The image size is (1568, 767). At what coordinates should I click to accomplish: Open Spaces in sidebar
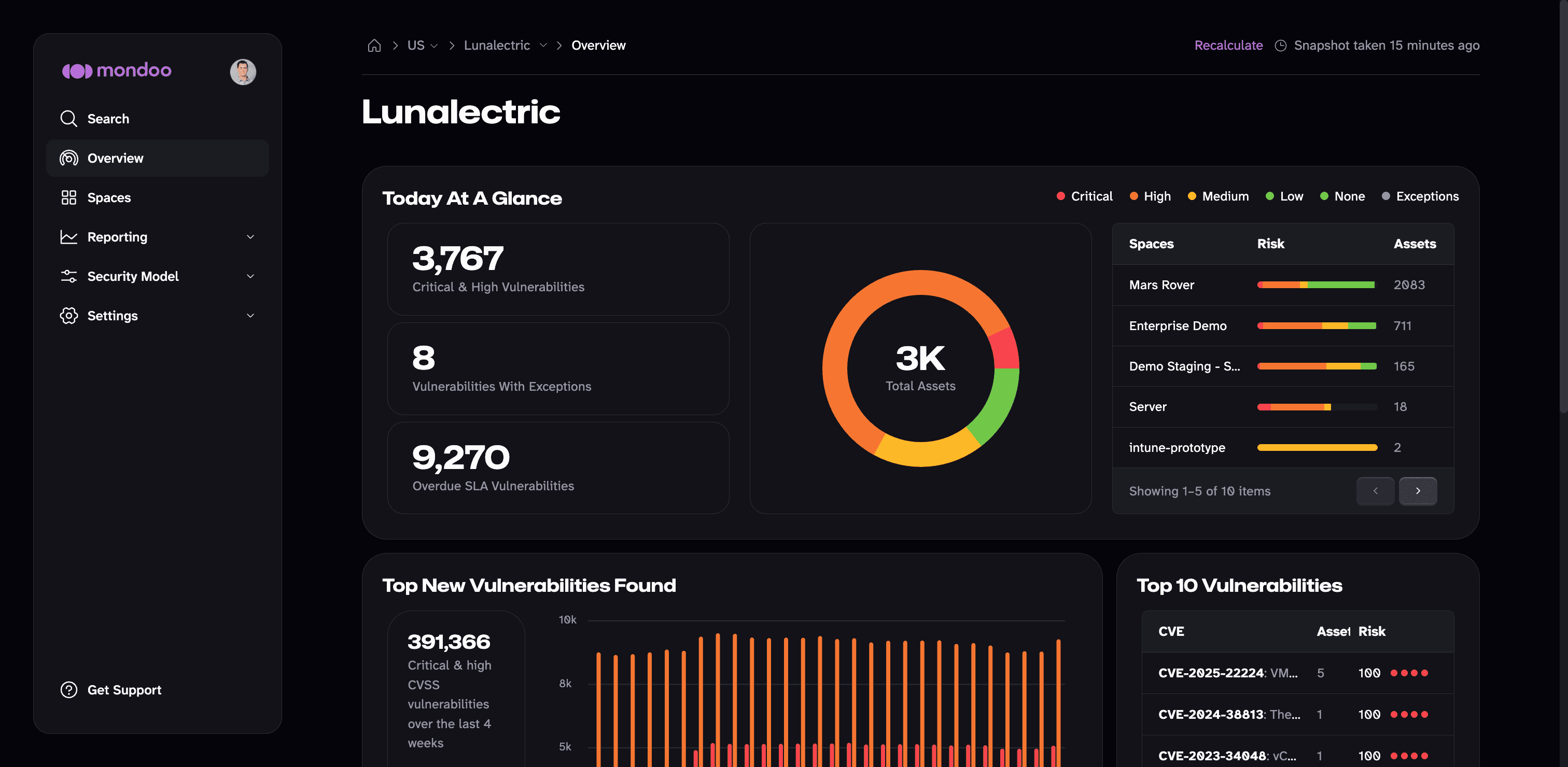tap(157, 197)
